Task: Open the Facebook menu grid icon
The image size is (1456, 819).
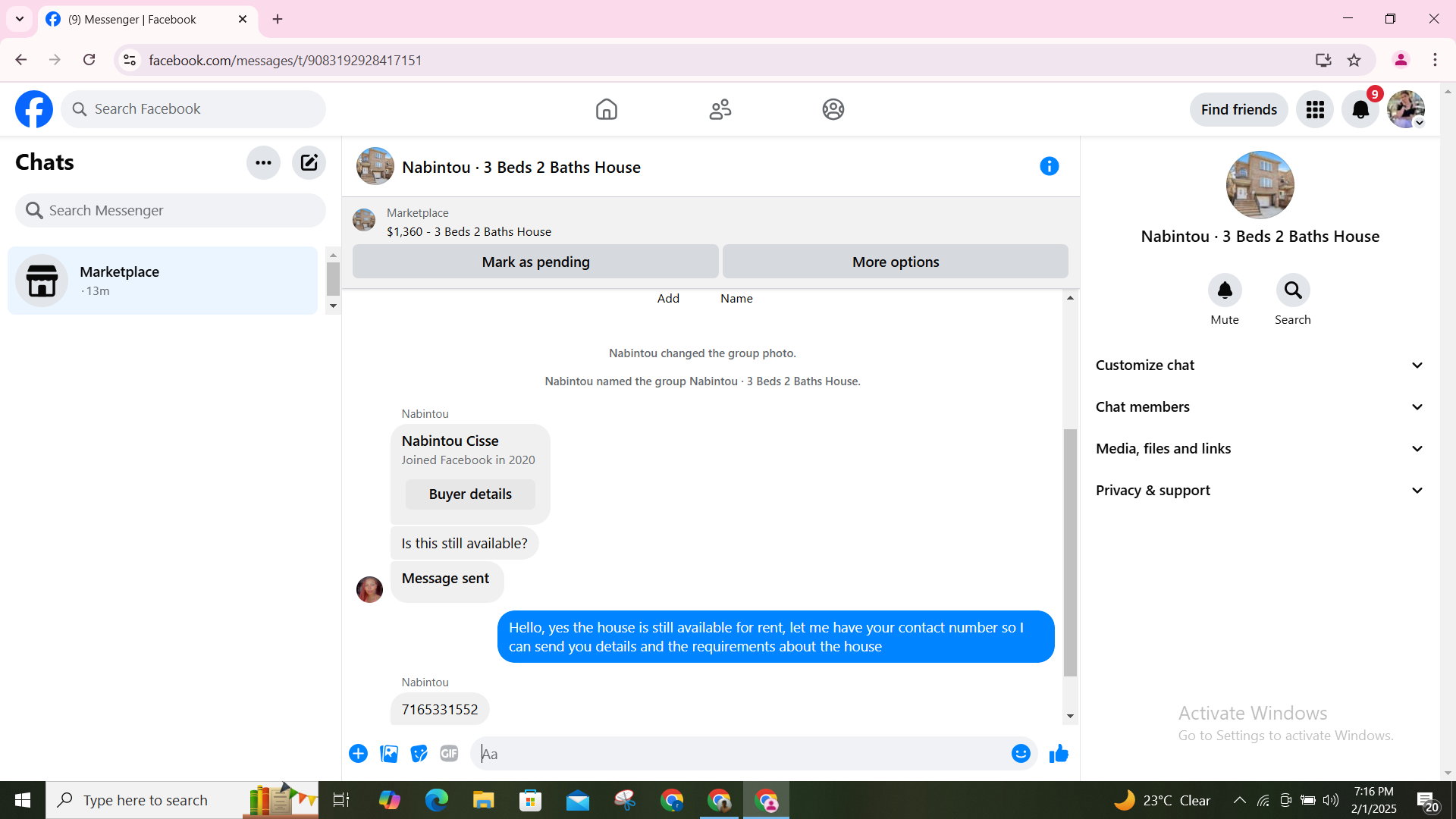Action: (x=1315, y=110)
